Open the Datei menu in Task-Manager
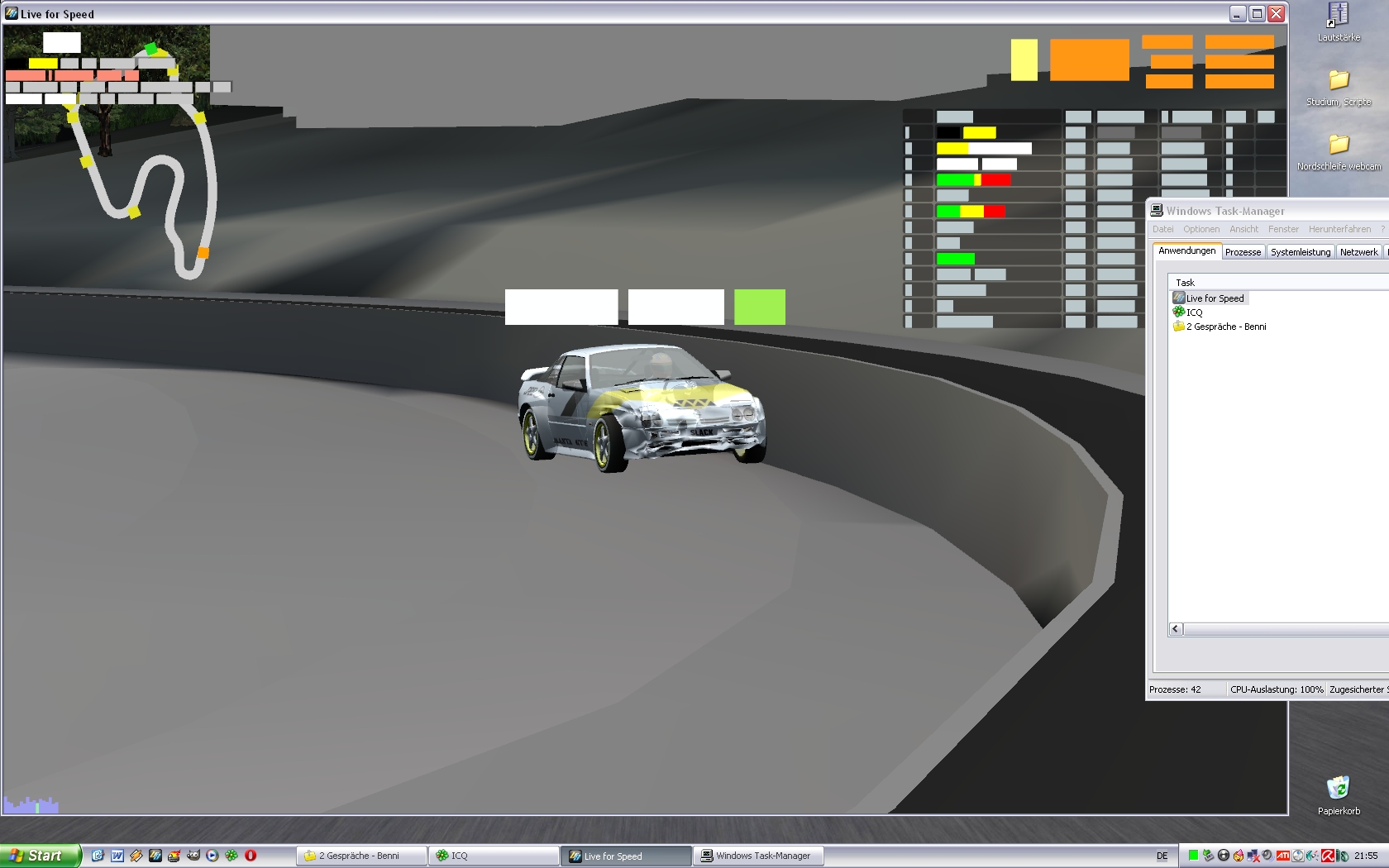1389x868 pixels. (1163, 229)
